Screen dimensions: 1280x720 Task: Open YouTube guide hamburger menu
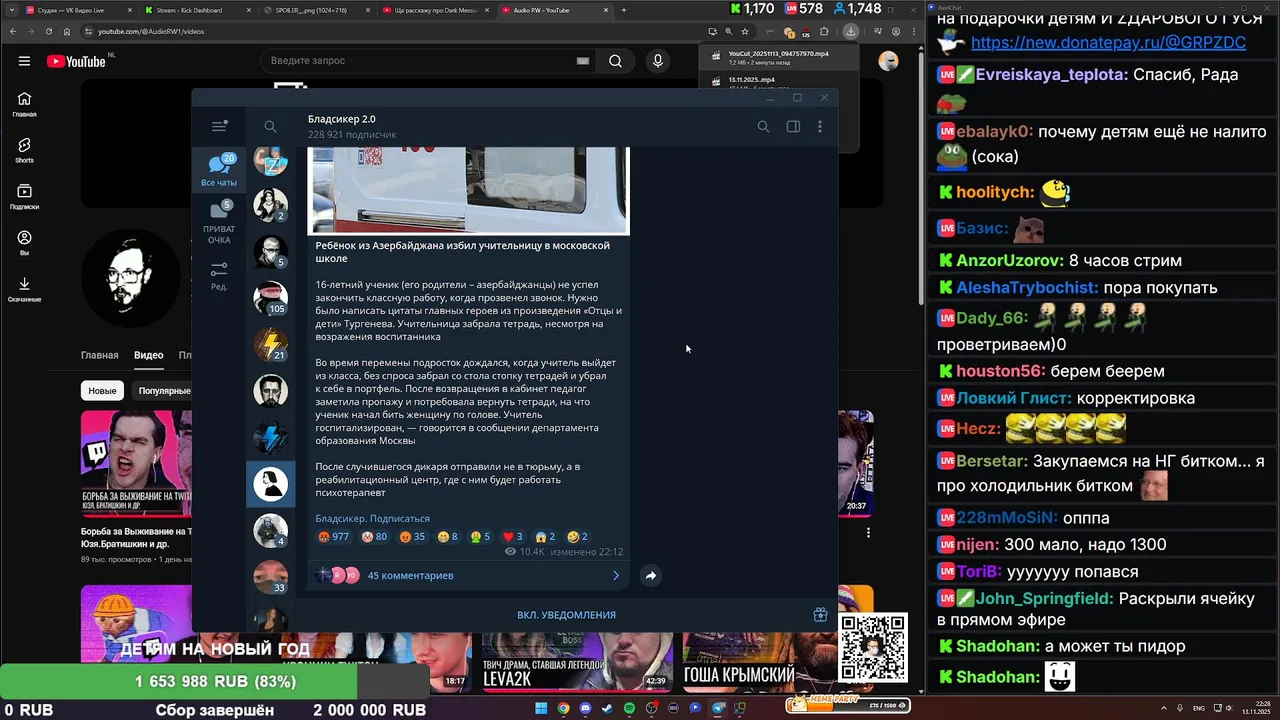coord(24,61)
